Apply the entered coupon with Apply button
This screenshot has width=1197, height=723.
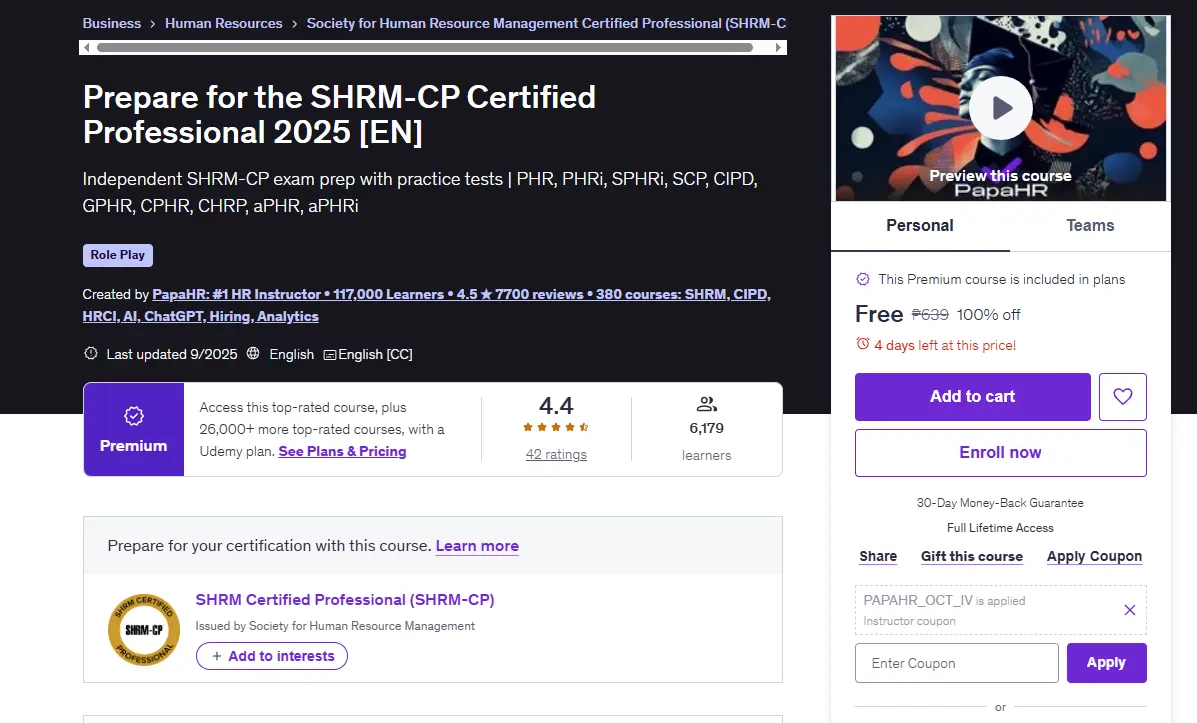[1106, 663]
